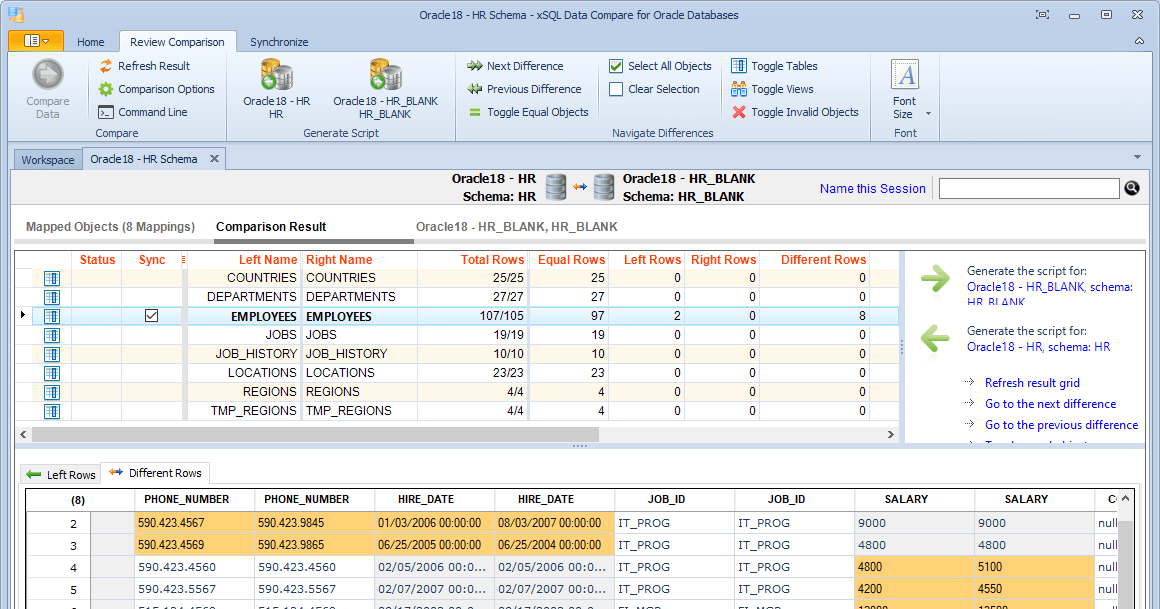Viewport: 1160px width, 609px height.
Task: Check the Clear Selection box
Action: (616, 89)
